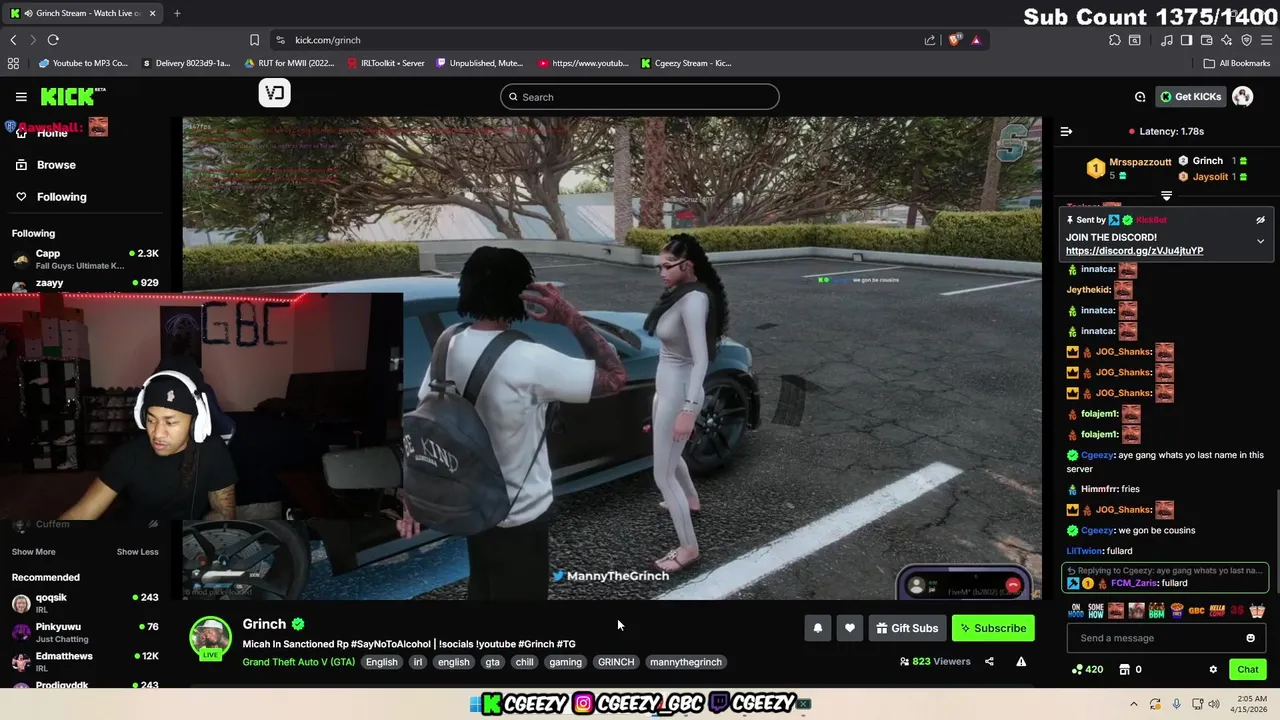The height and width of the screenshot is (720, 1280).
Task: Open chat settings gear
Action: (1213, 669)
